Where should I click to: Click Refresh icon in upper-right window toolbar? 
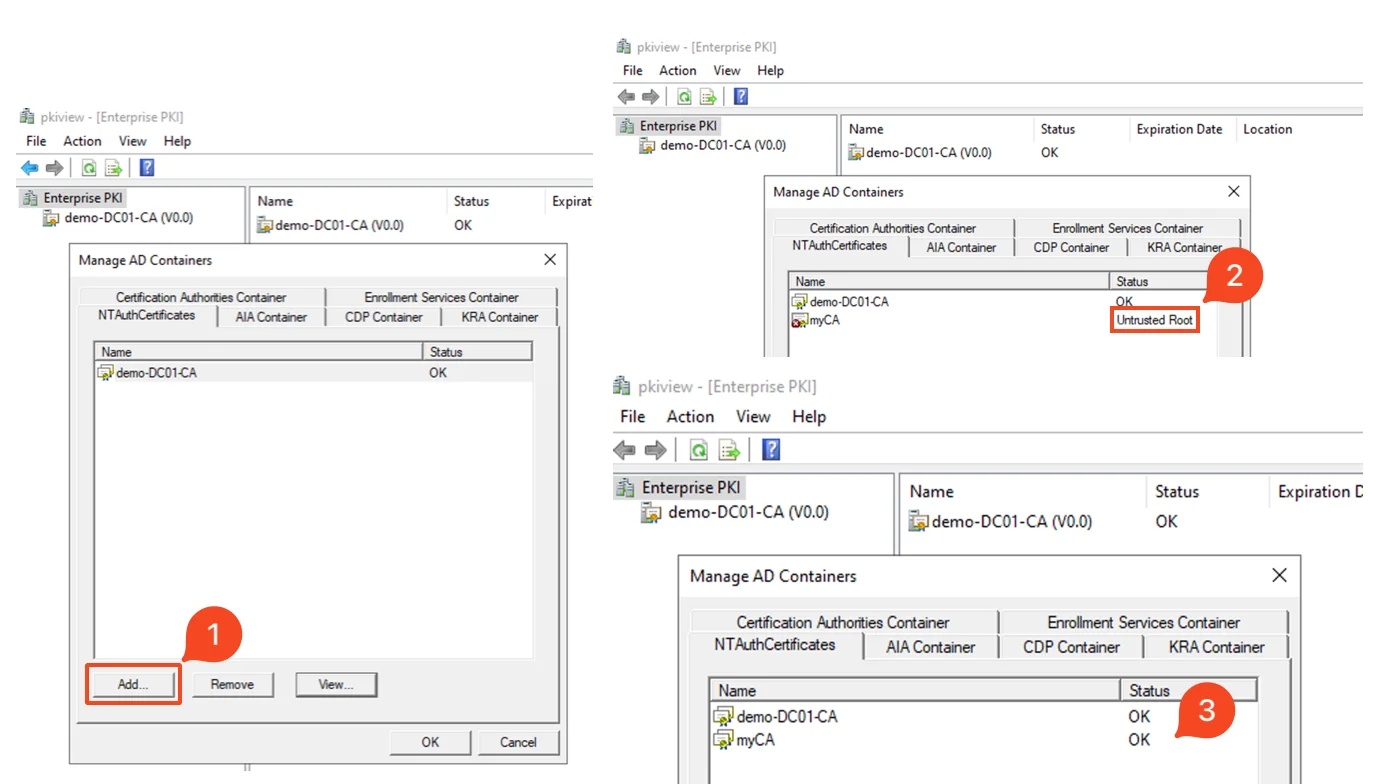click(x=684, y=97)
